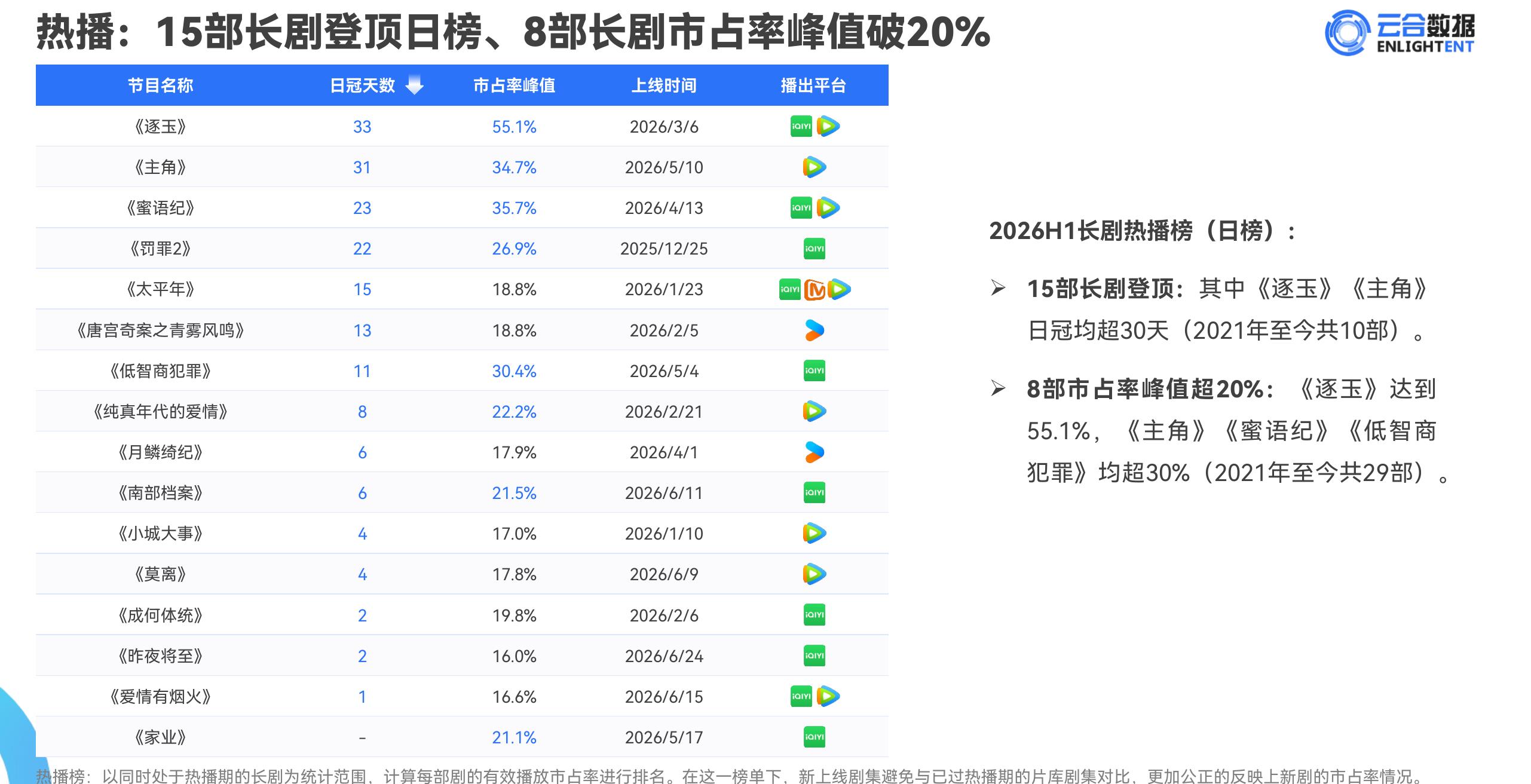Click the sort arrow beside 日冠天数
This screenshot has height=784, width=1531.
pyautogui.click(x=414, y=85)
